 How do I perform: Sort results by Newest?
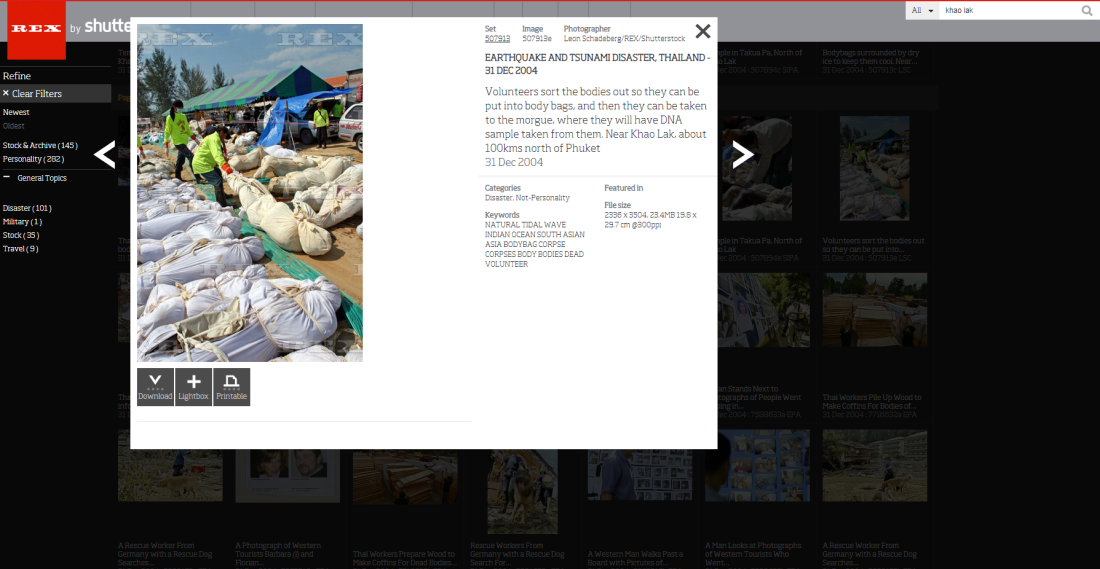point(16,112)
